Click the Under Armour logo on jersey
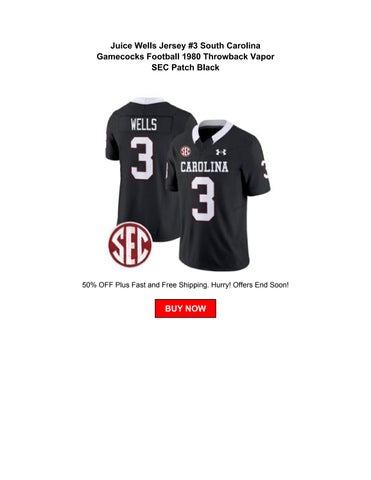 [221, 152]
